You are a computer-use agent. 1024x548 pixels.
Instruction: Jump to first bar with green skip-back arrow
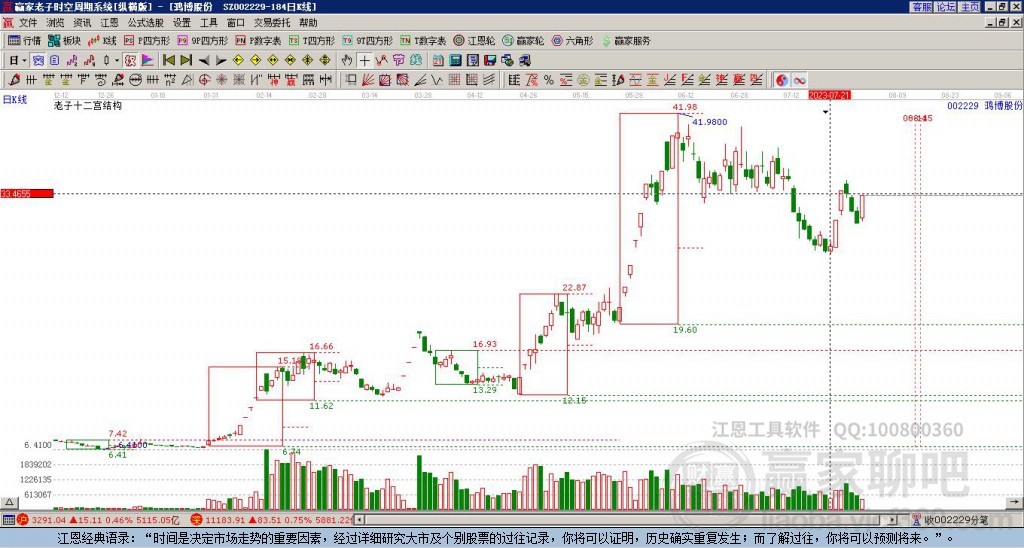click(x=168, y=61)
